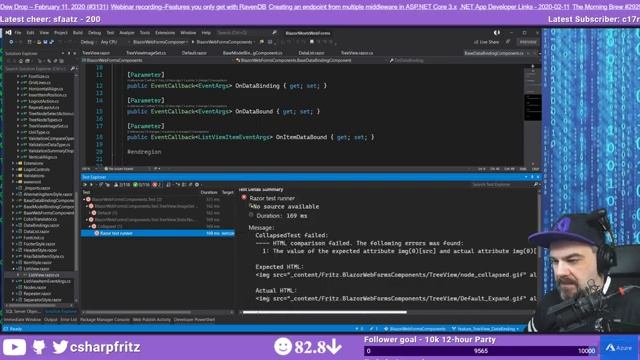Open the Package Manager Console tab
This screenshot has width=640, height=360.
(x=104, y=320)
